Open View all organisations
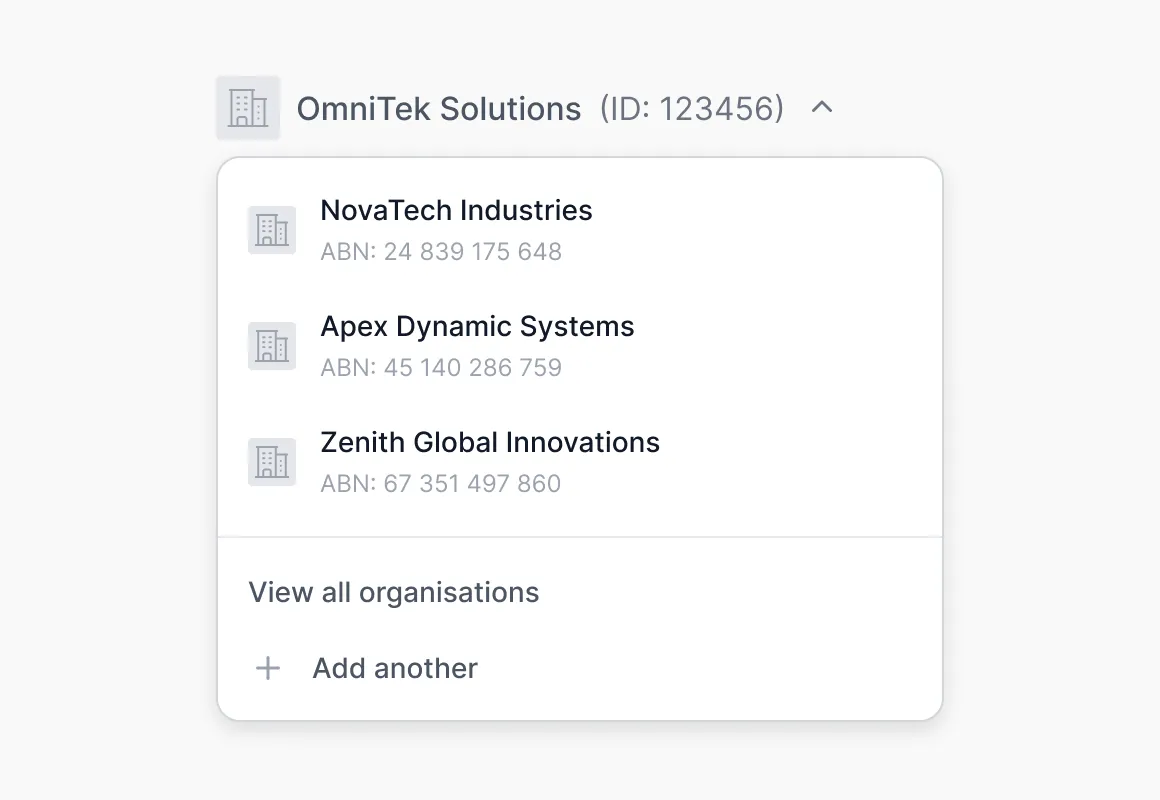Screen dimensions: 1160x800 (x=394, y=592)
